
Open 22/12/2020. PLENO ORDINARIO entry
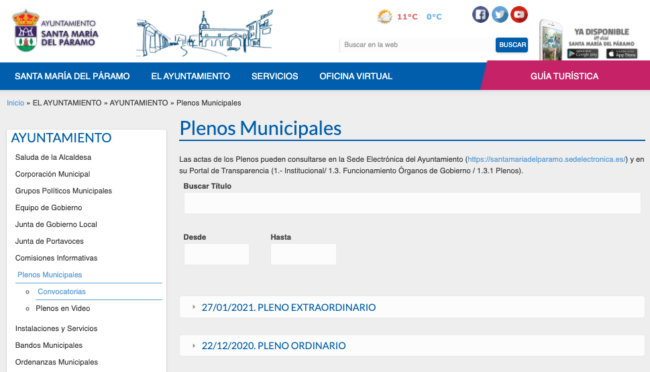274,345
